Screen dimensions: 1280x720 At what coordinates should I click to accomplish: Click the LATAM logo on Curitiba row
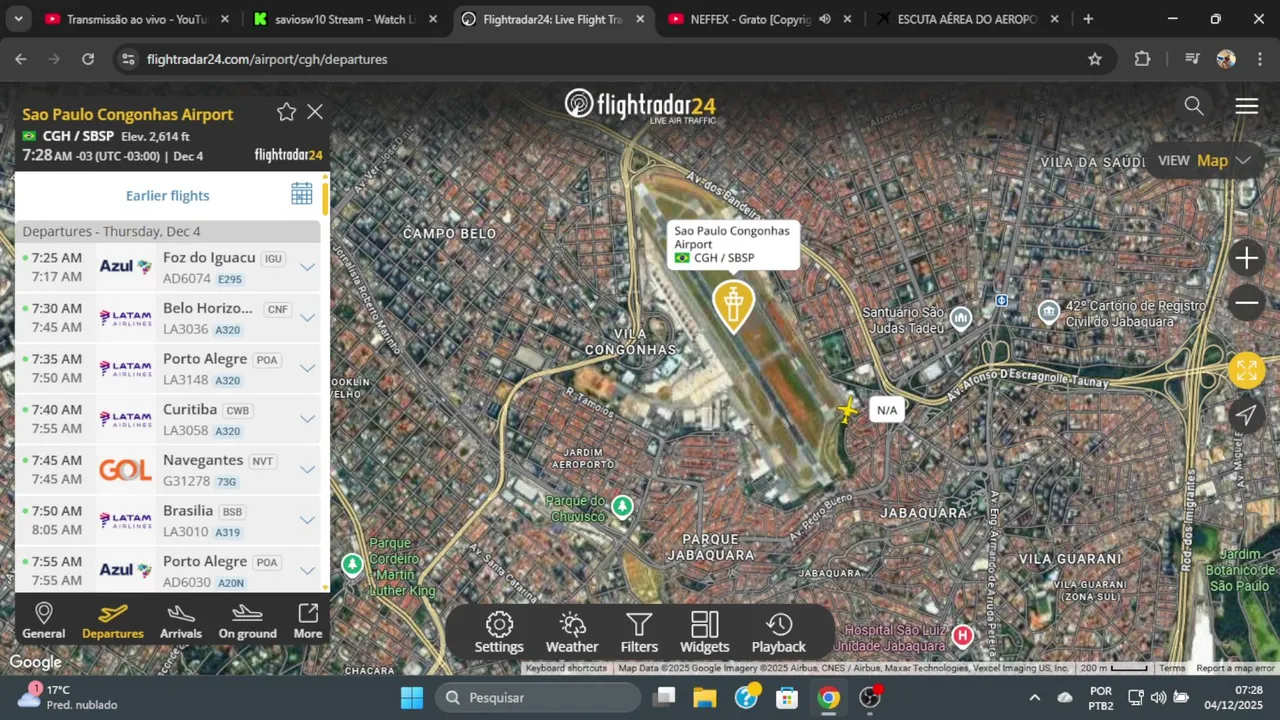[125, 418]
